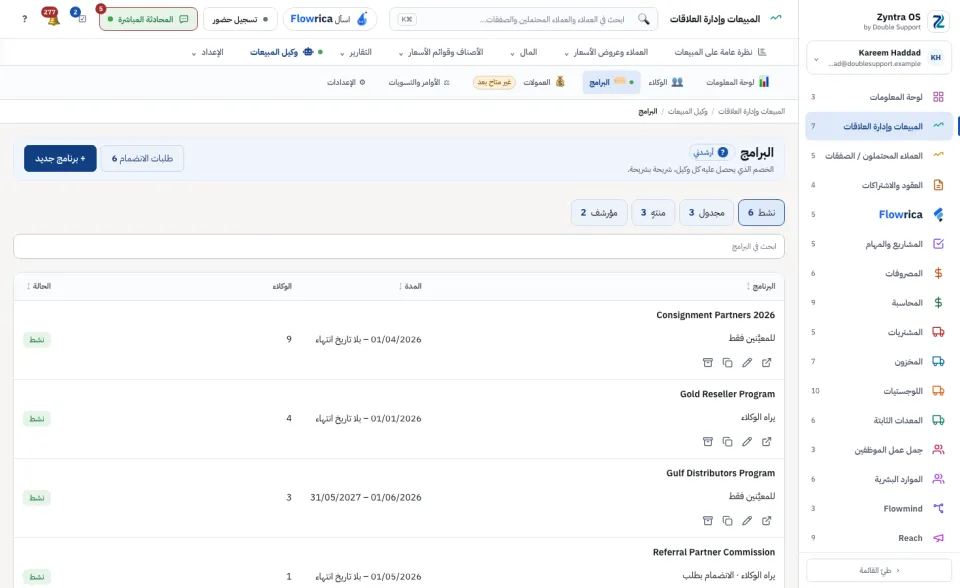960x588 pixels.
Task: Open المحاسبة in the sidebar
Action: pyautogui.click(x=879, y=303)
